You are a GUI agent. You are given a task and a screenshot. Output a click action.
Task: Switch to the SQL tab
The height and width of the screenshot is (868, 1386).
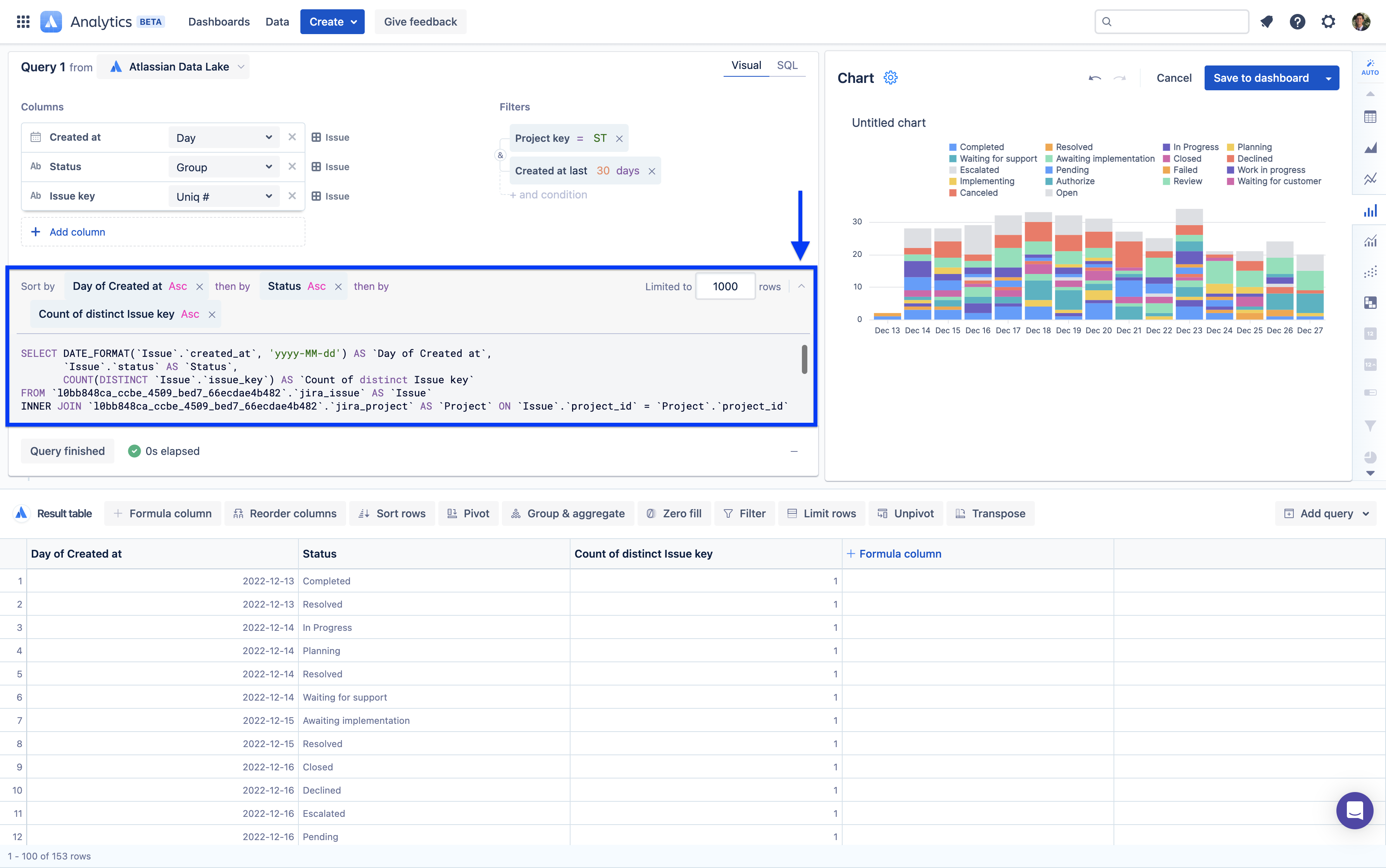[786, 65]
